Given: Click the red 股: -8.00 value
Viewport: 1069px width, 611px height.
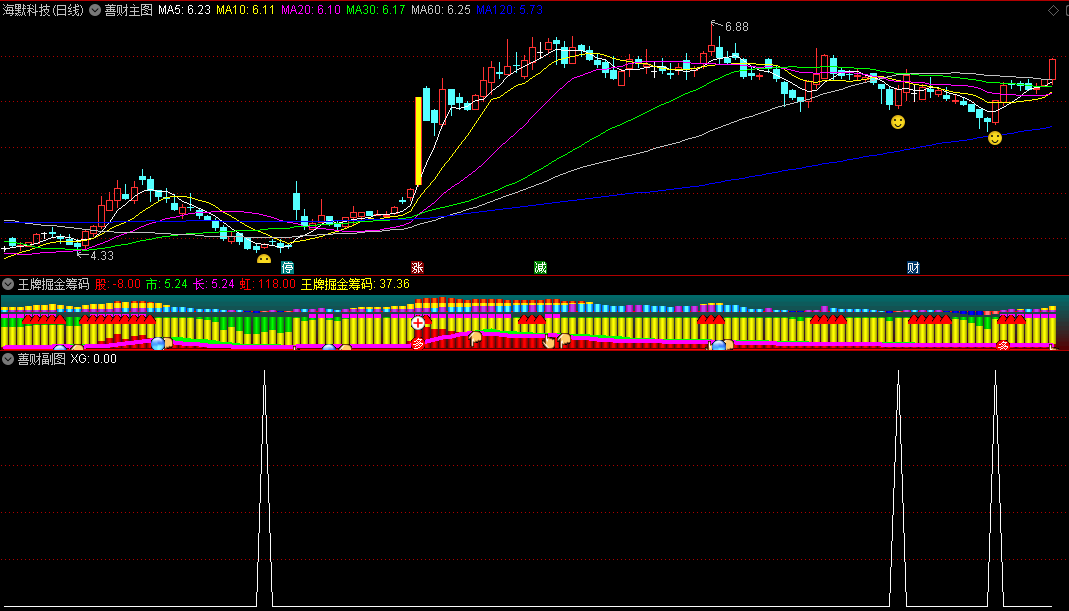Looking at the screenshot, I should point(117,284).
